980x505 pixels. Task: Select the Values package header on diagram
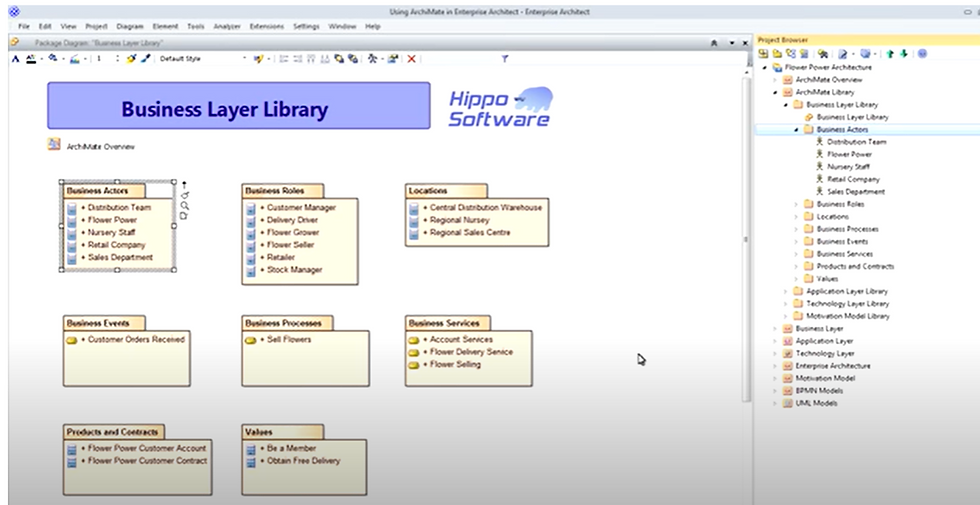[282, 432]
